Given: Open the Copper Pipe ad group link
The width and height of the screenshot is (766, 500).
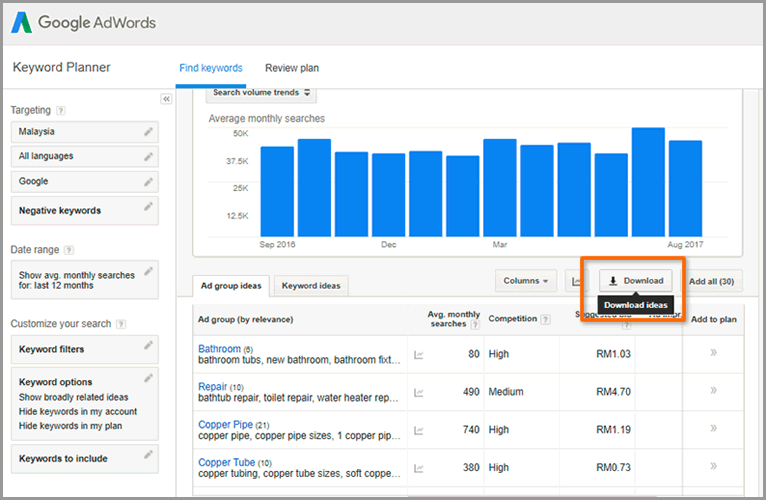Looking at the screenshot, I should [225, 424].
